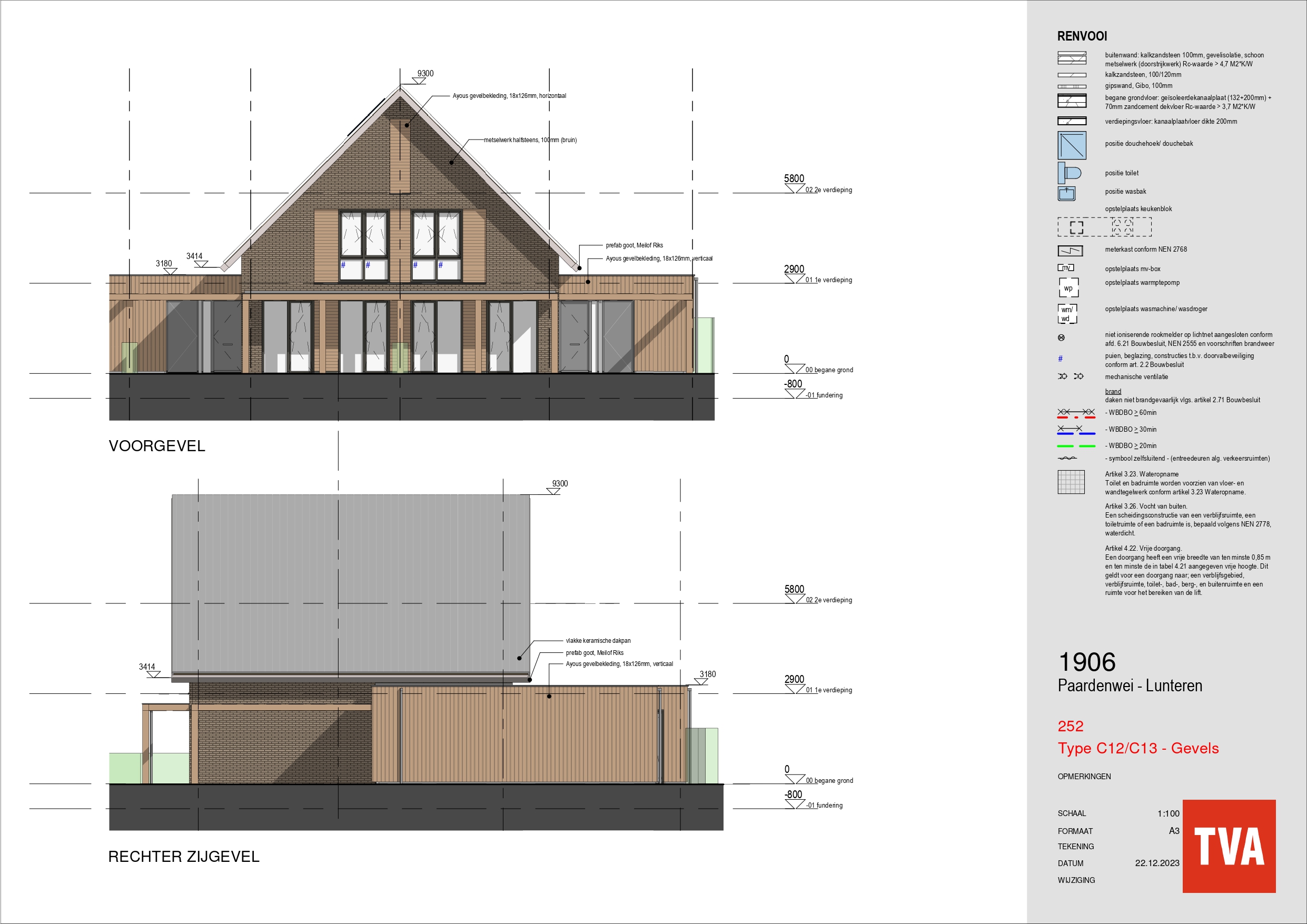Click the blue wasbak position symbol
The width and height of the screenshot is (1307, 924).
click(x=1066, y=194)
